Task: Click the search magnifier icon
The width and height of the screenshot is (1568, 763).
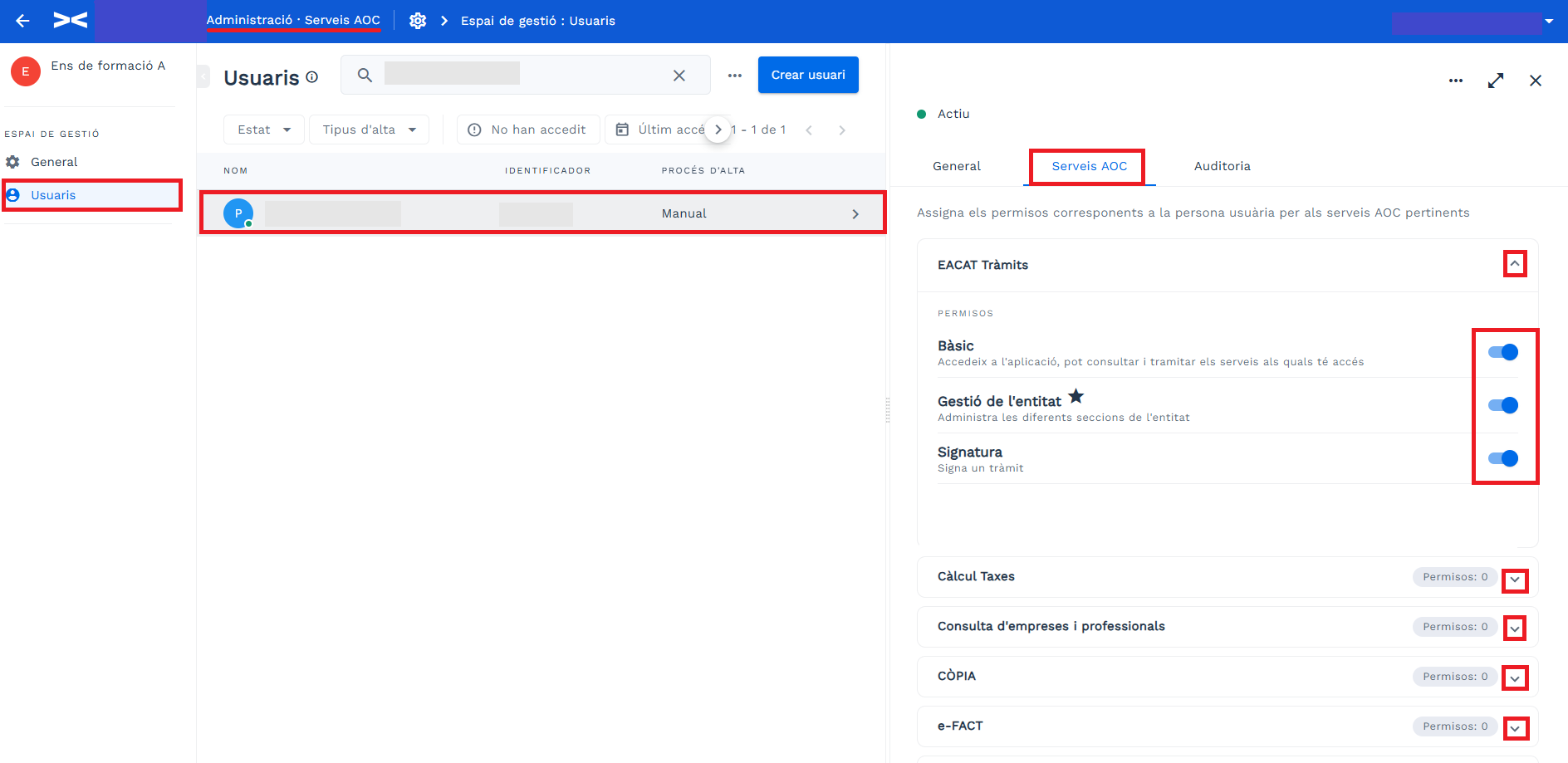Action: [x=365, y=75]
